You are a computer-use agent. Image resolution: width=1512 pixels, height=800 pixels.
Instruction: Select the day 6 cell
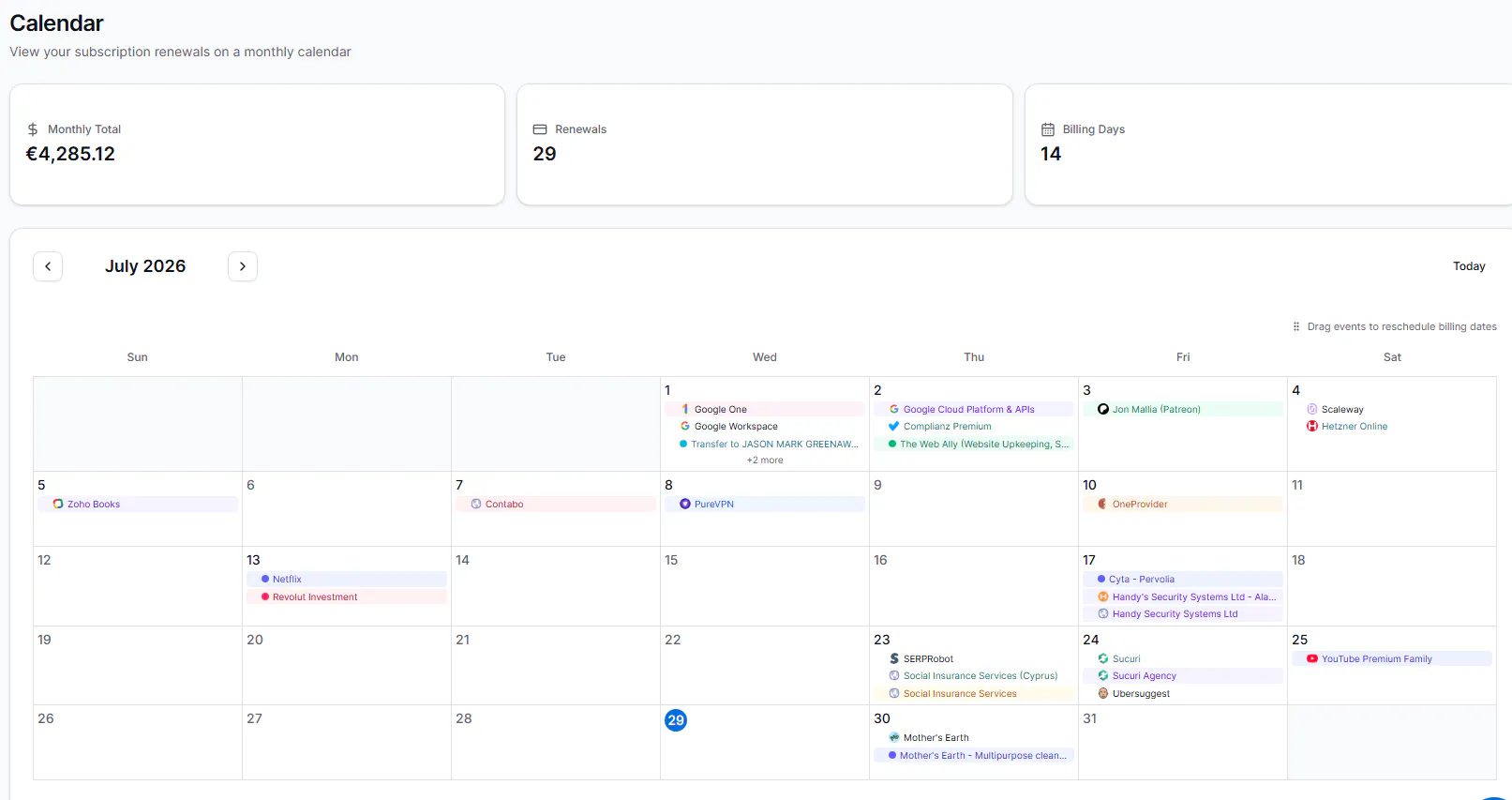(x=347, y=508)
